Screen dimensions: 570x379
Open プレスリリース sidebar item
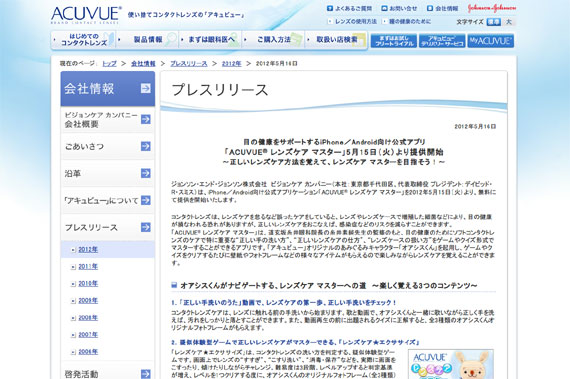click(108, 227)
